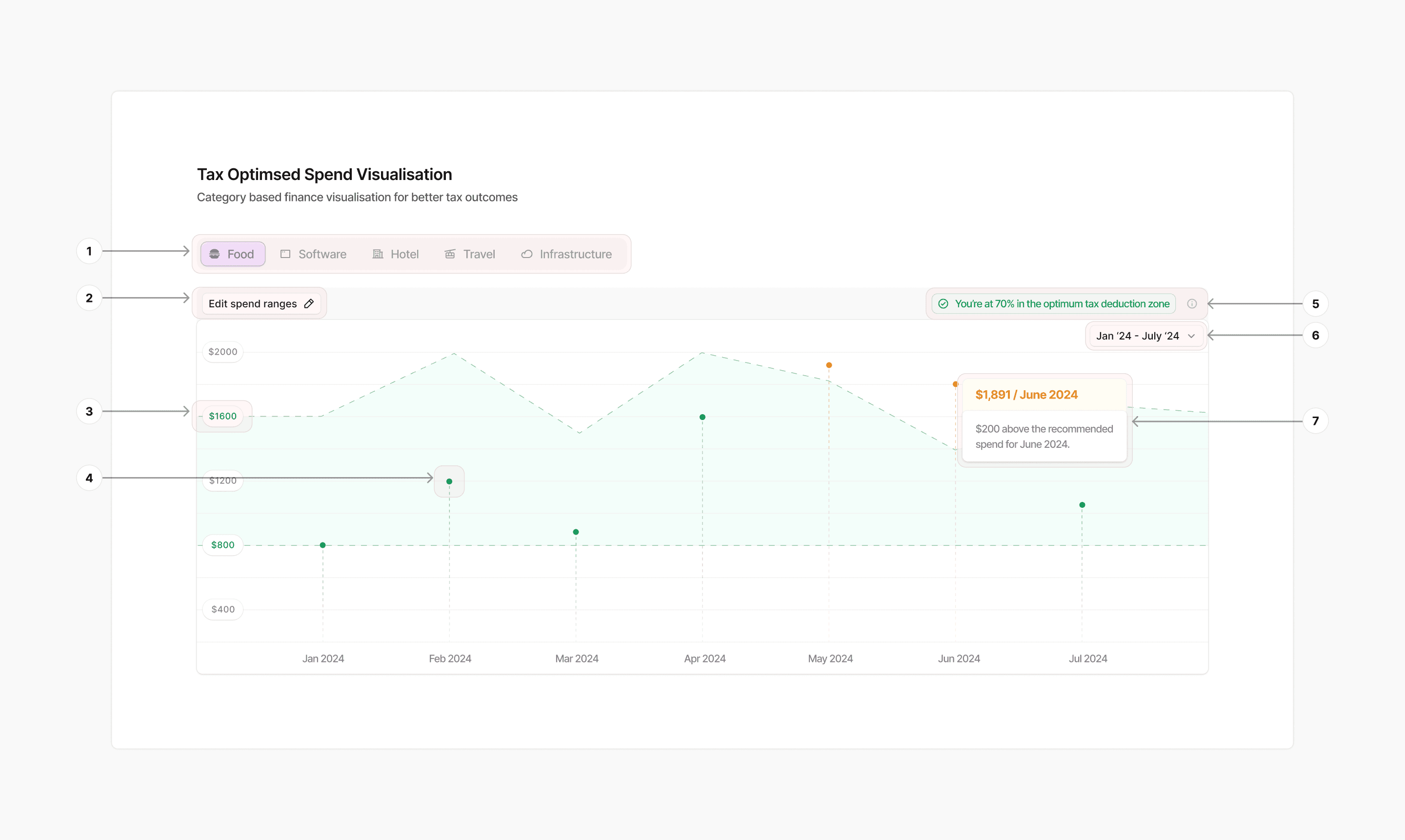Select the $800 lower range marker
The height and width of the screenshot is (840, 1405).
[222, 545]
